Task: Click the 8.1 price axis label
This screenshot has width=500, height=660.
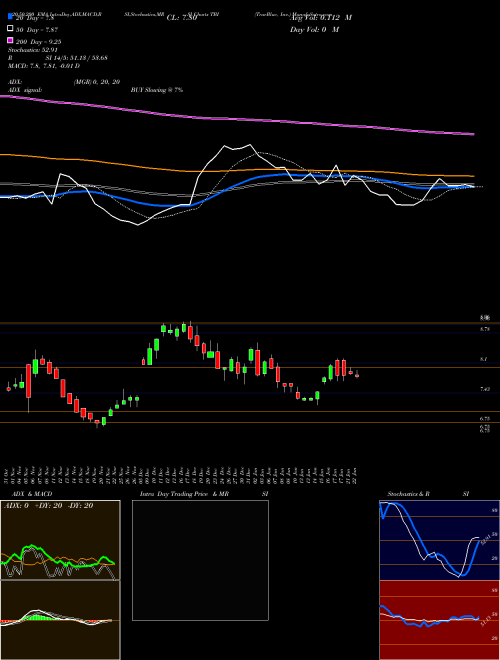Action: 484,359
